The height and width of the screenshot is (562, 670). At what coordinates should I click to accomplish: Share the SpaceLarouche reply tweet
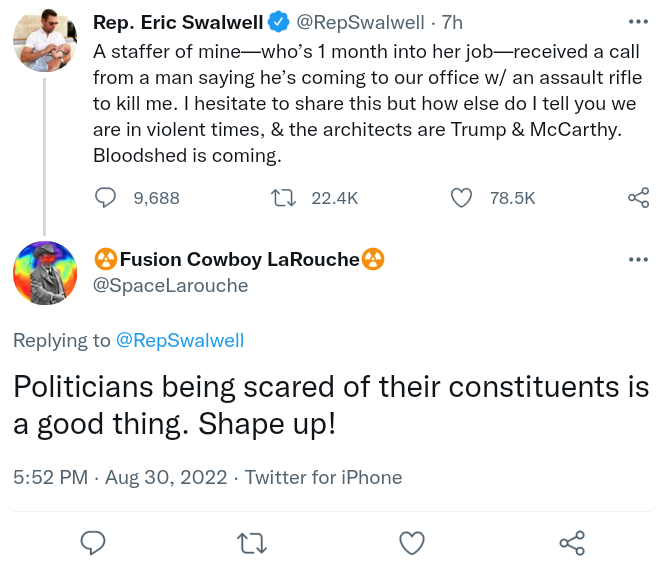click(x=571, y=543)
